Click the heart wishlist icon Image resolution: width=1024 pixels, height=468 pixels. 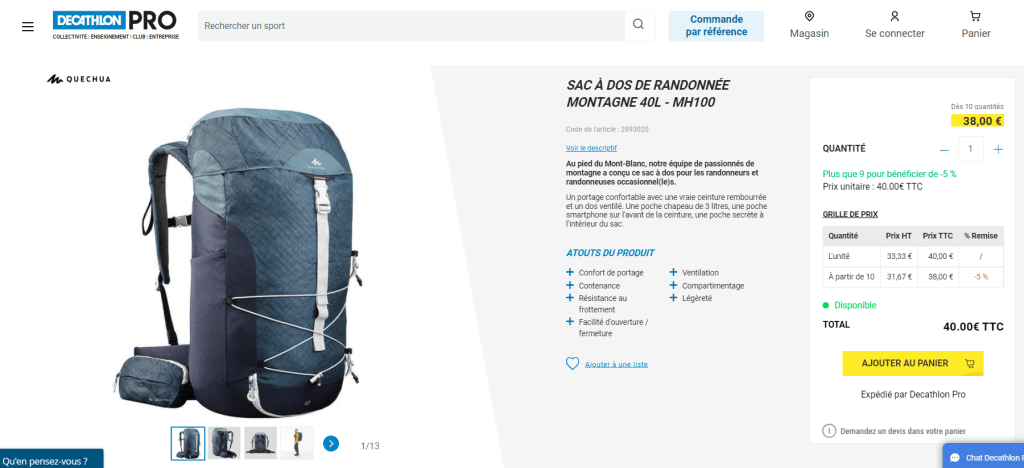[x=572, y=364]
